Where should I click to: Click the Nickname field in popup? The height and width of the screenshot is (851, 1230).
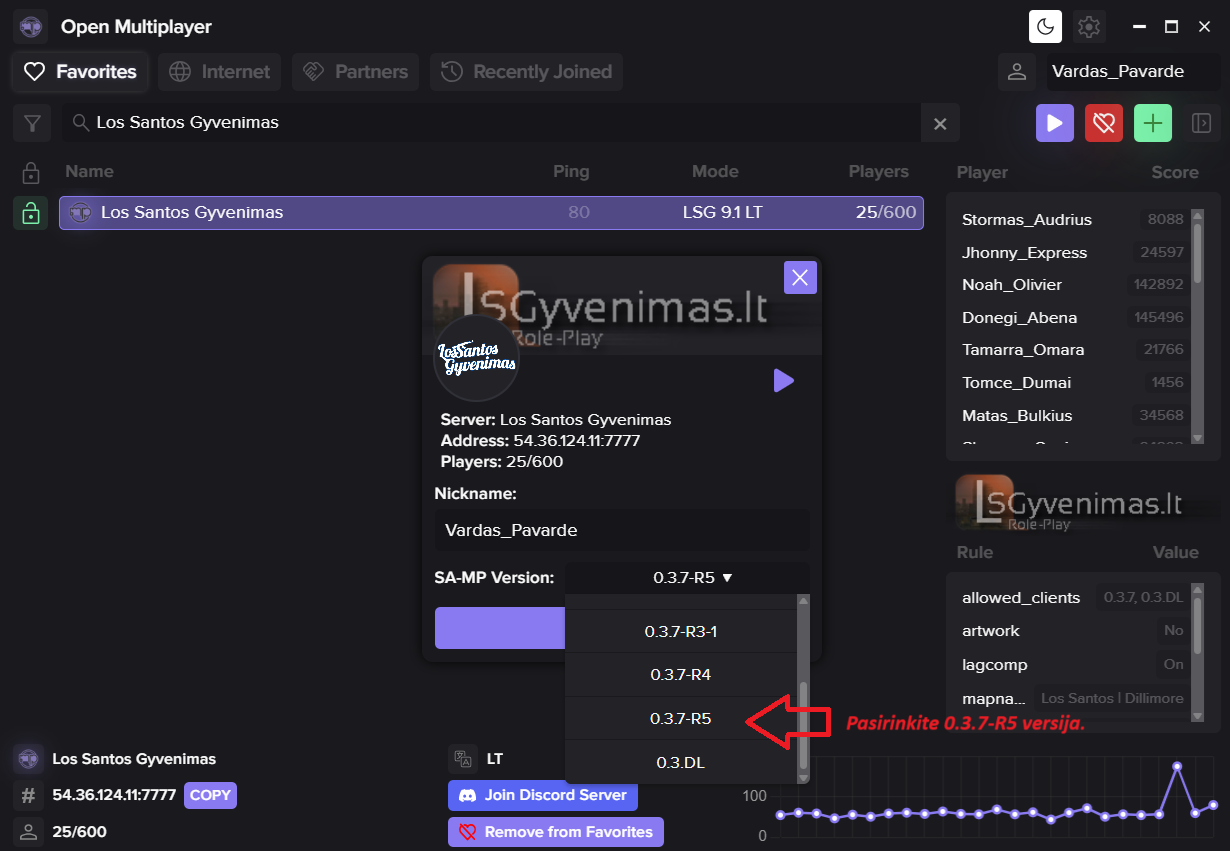(622, 530)
